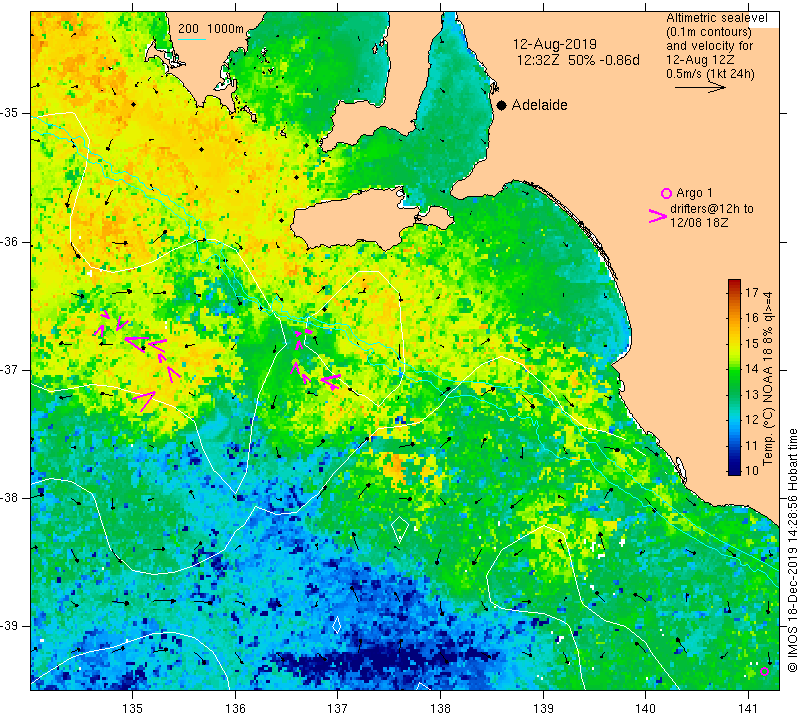This screenshot has height=720, width=800.
Task: Click the small diamond sea-level contour near 137.6°E
Action: [x=400, y=529]
